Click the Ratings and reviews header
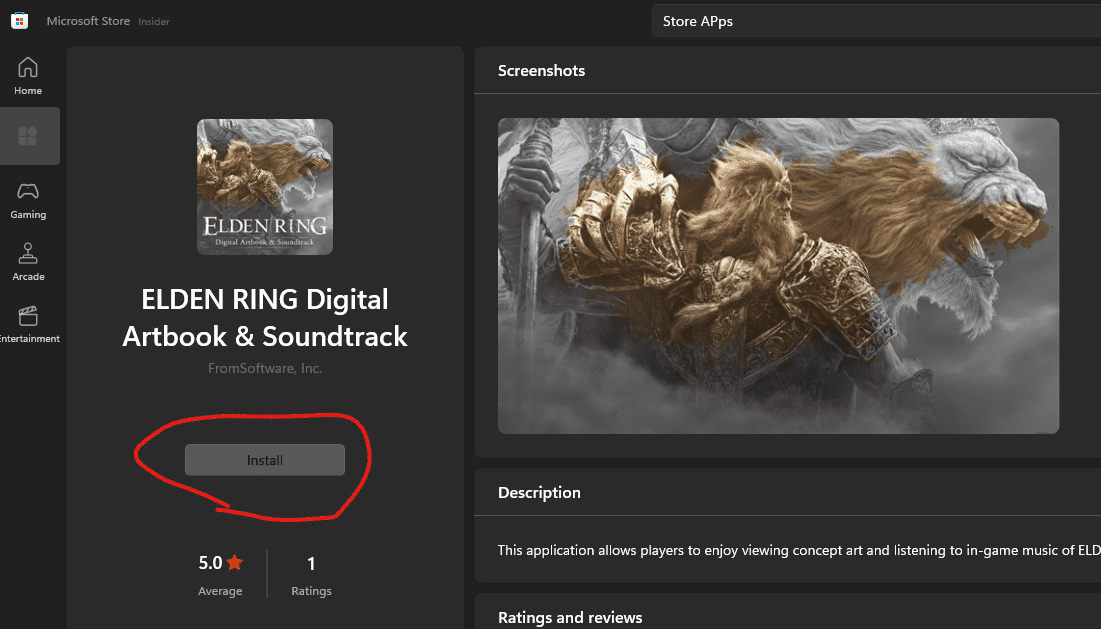This screenshot has width=1101, height=629. point(570,617)
